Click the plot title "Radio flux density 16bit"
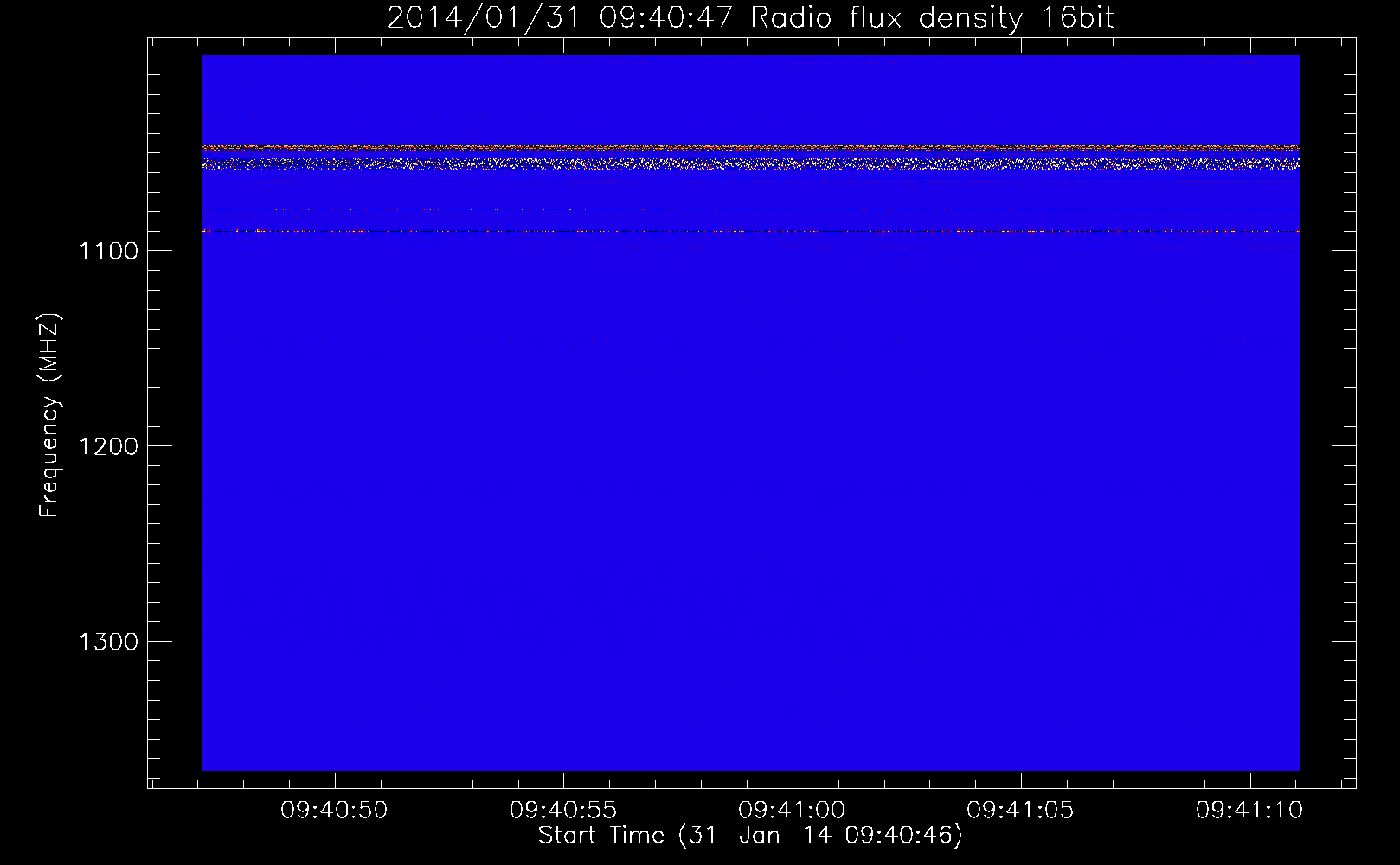 tap(932, 18)
